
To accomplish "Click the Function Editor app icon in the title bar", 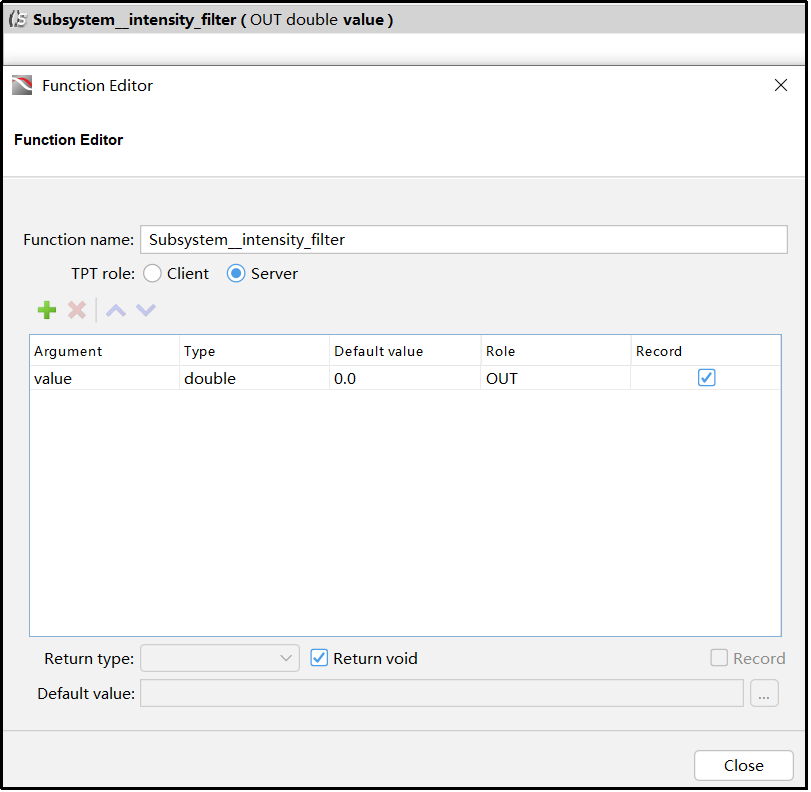I will point(22,85).
